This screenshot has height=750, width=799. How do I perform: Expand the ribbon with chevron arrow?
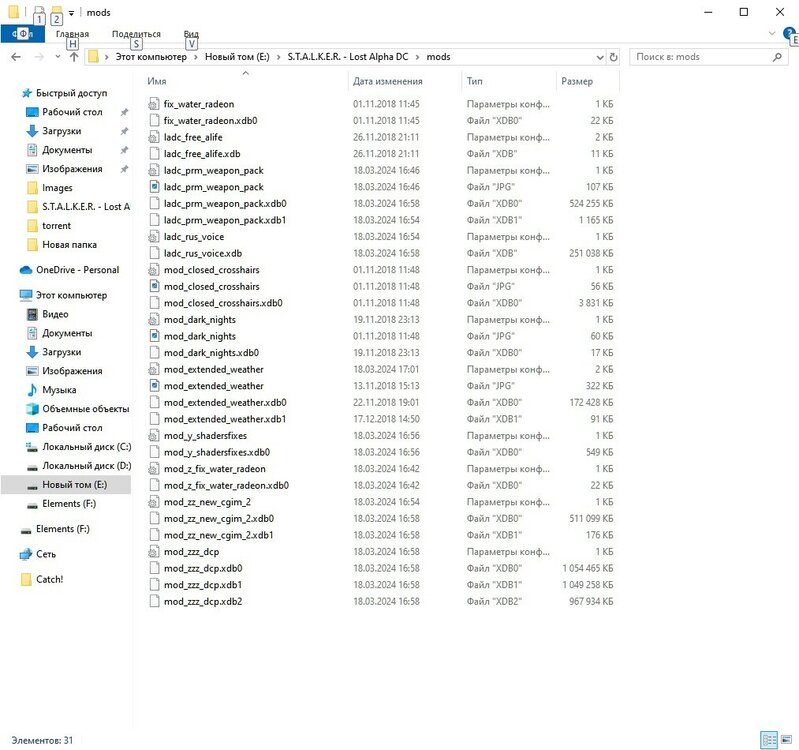pyautogui.click(x=771, y=34)
